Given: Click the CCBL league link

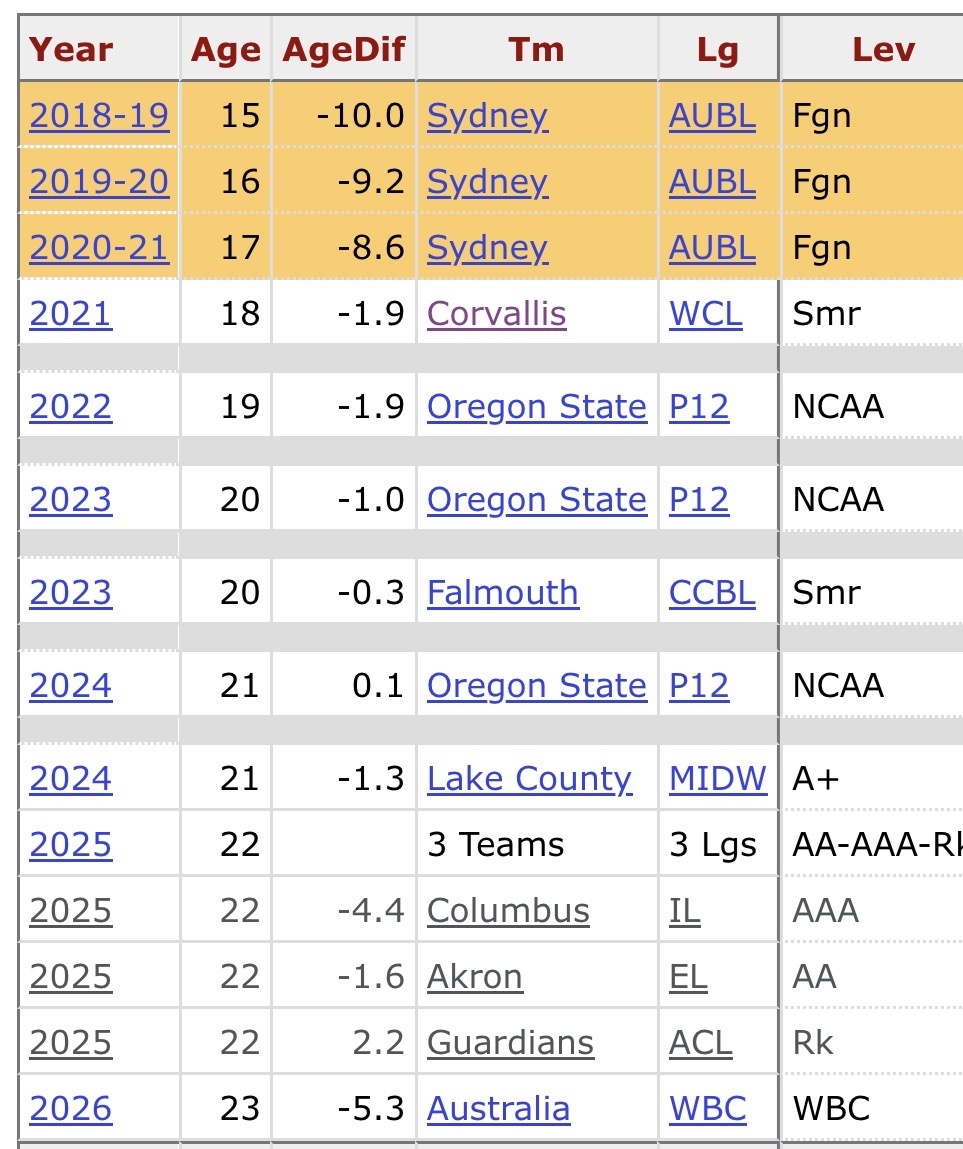Looking at the screenshot, I should 712,593.
